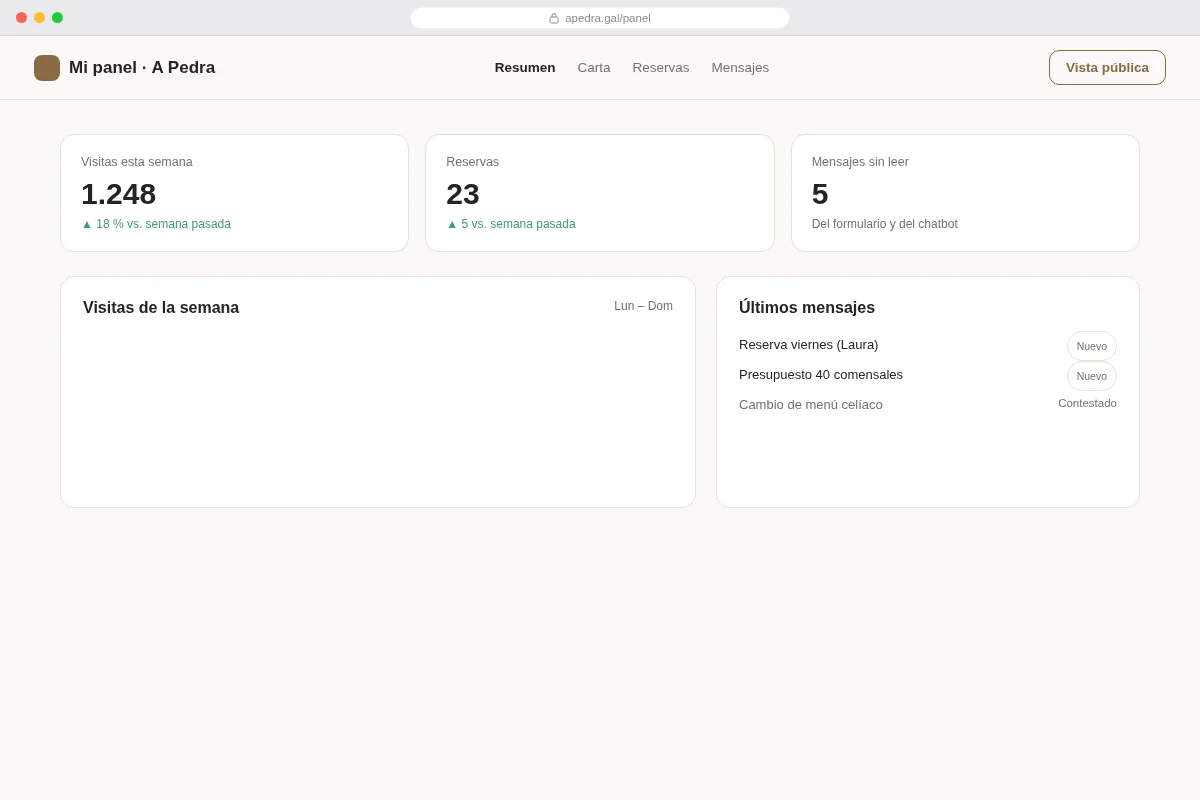Click the Nuevo badge for Presupuesto 40 comensales
Screen dimensions: 1200x800
[1092, 376]
